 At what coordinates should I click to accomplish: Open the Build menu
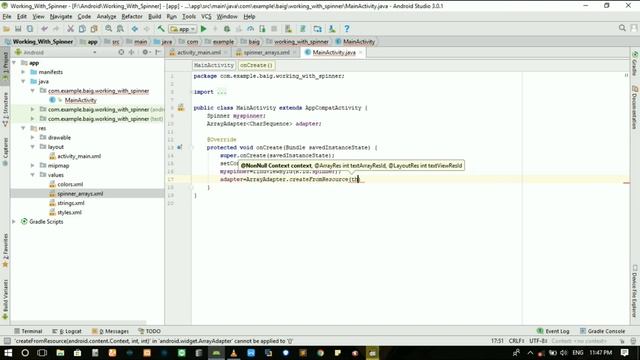coord(154,17)
